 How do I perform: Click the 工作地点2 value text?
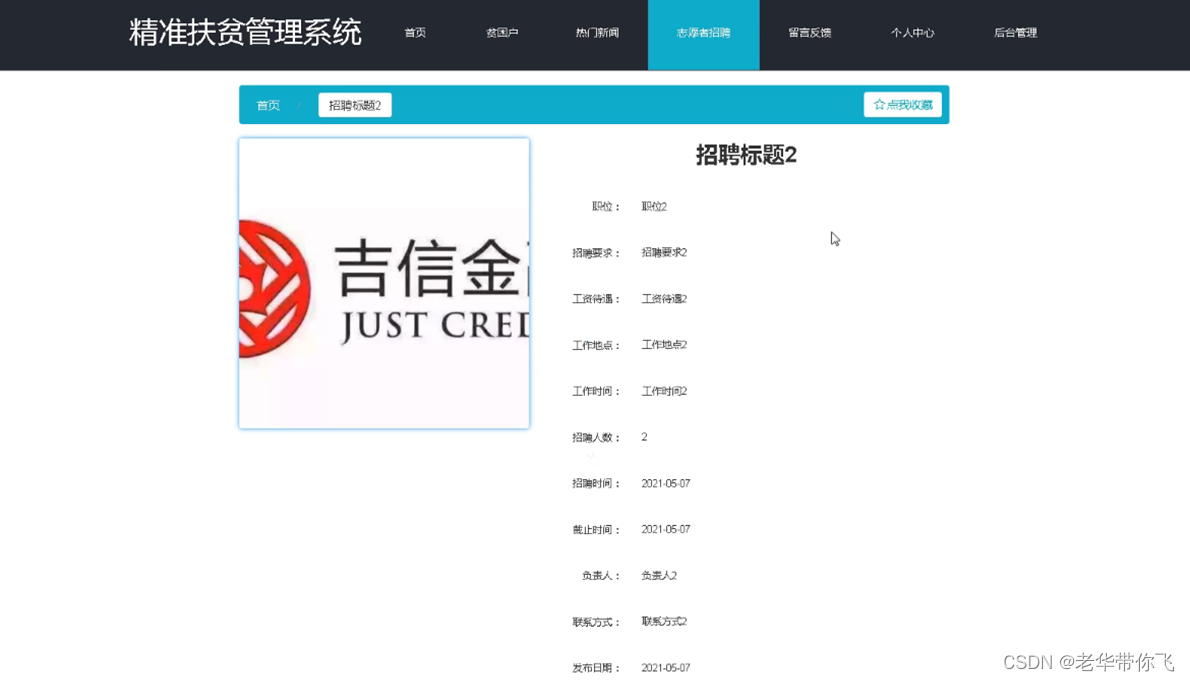[664, 345]
